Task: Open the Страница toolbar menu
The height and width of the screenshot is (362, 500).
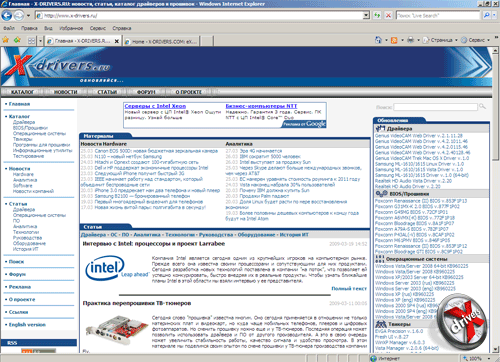Action: coord(440,40)
